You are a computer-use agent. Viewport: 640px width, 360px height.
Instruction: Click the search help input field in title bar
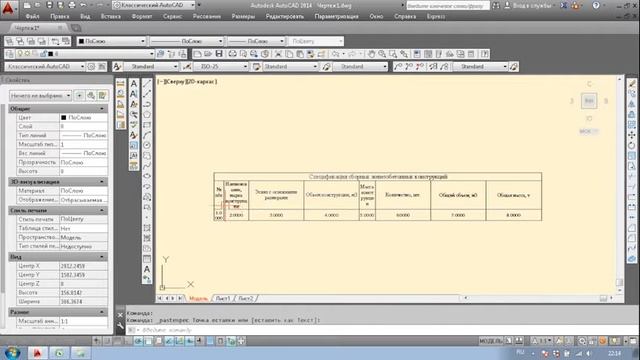pos(448,6)
